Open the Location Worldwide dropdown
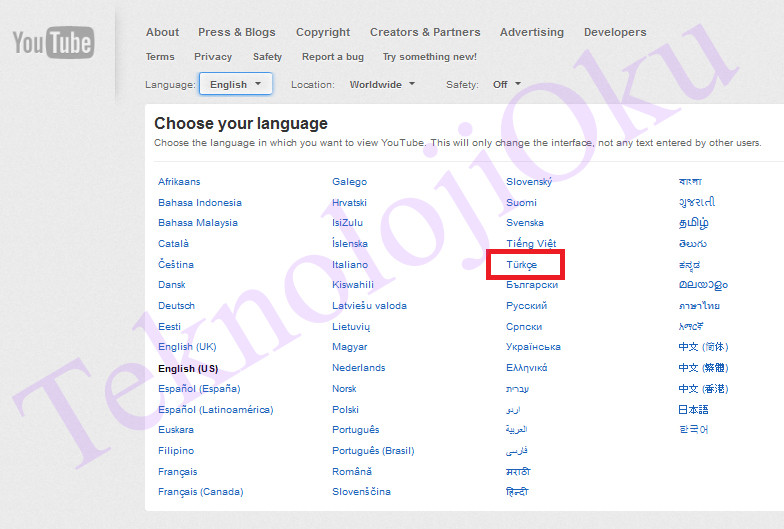This screenshot has height=529, width=784. tap(382, 84)
